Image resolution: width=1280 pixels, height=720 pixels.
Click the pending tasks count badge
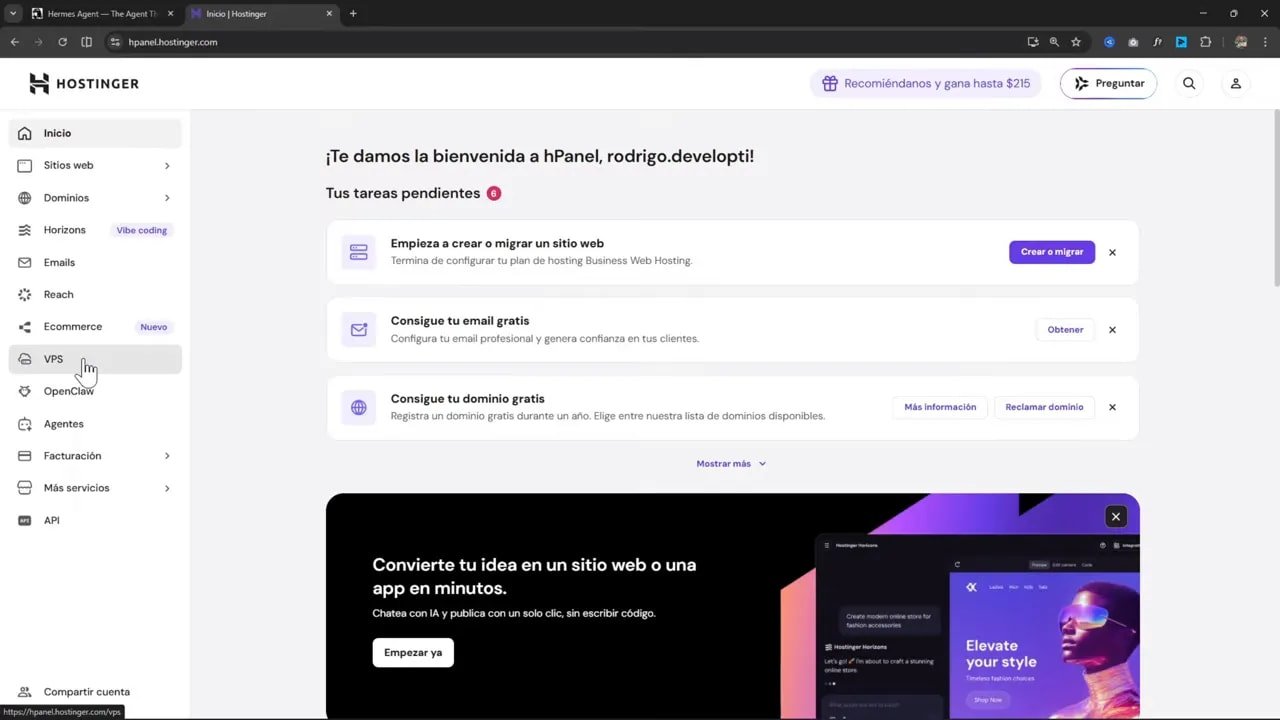(x=494, y=193)
